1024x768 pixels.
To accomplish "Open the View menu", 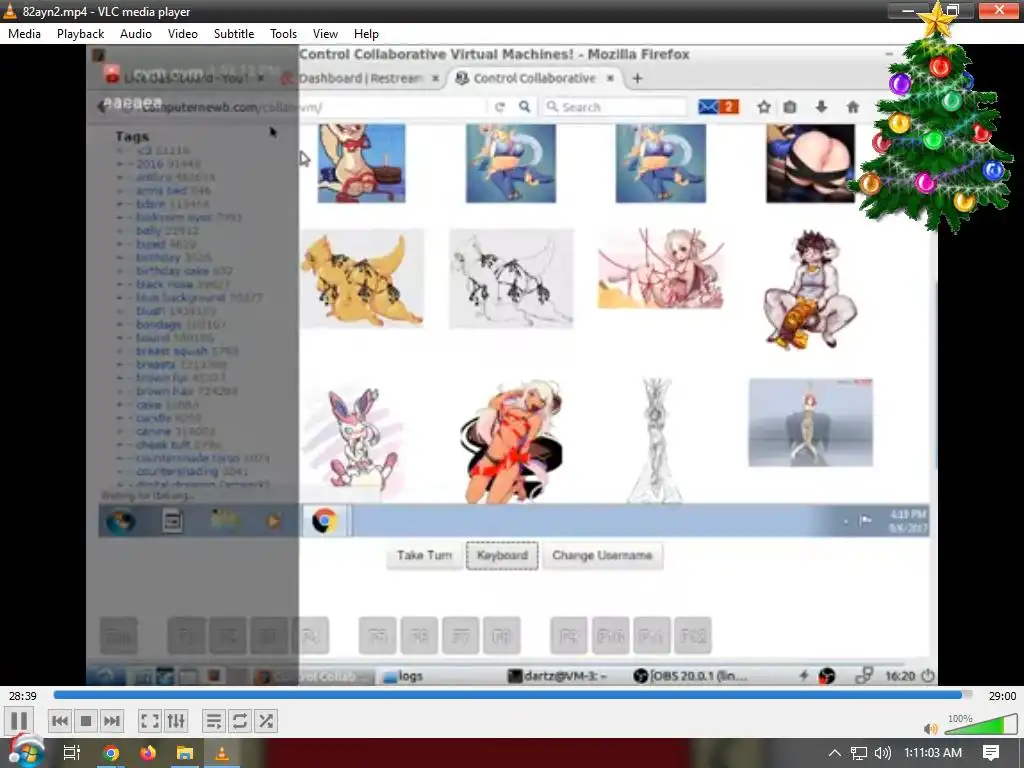I will pos(325,34).
